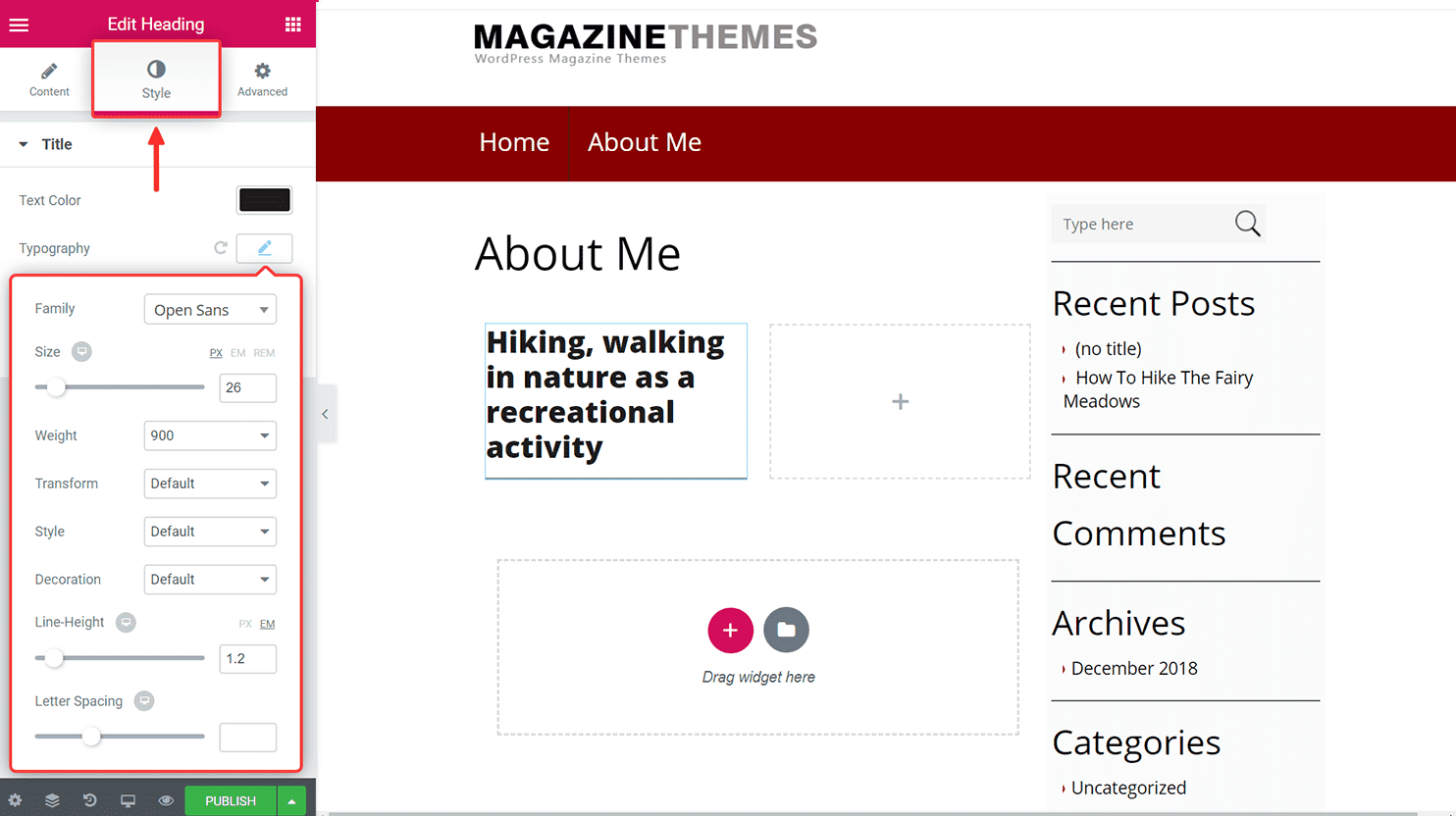Click the Add Template folder button
Screen dimensions: 1456x816
click(786, 630)
